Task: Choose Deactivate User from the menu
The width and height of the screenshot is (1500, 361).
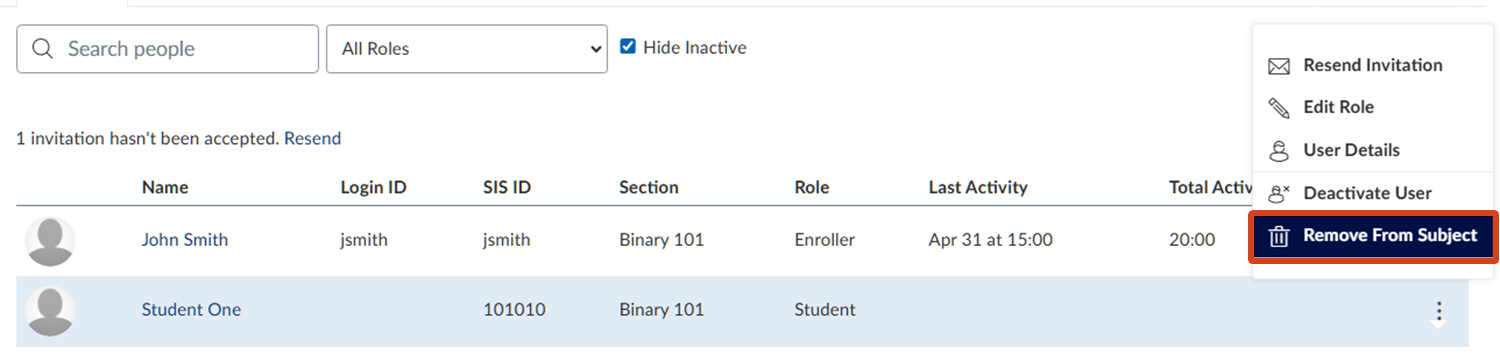Action: pos(1372,193)
